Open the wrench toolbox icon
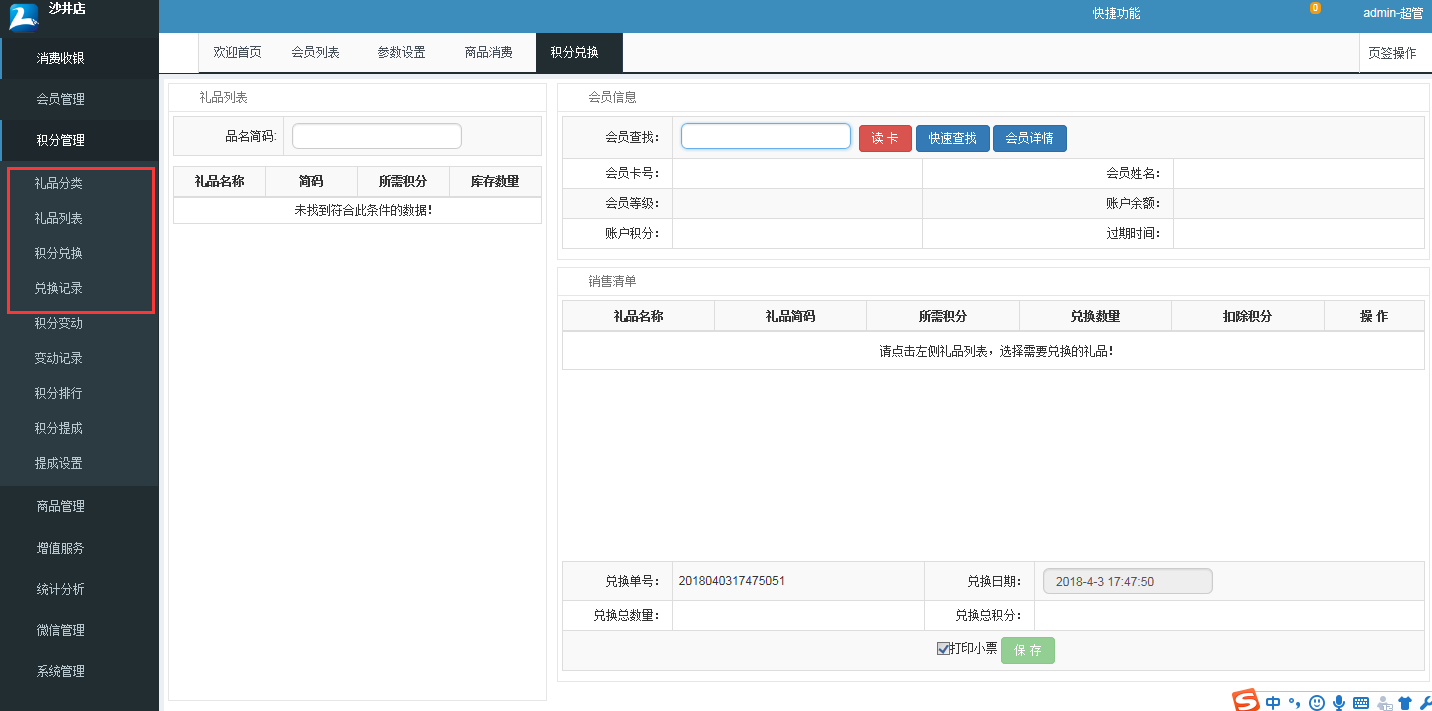 tap(1425, 703)
